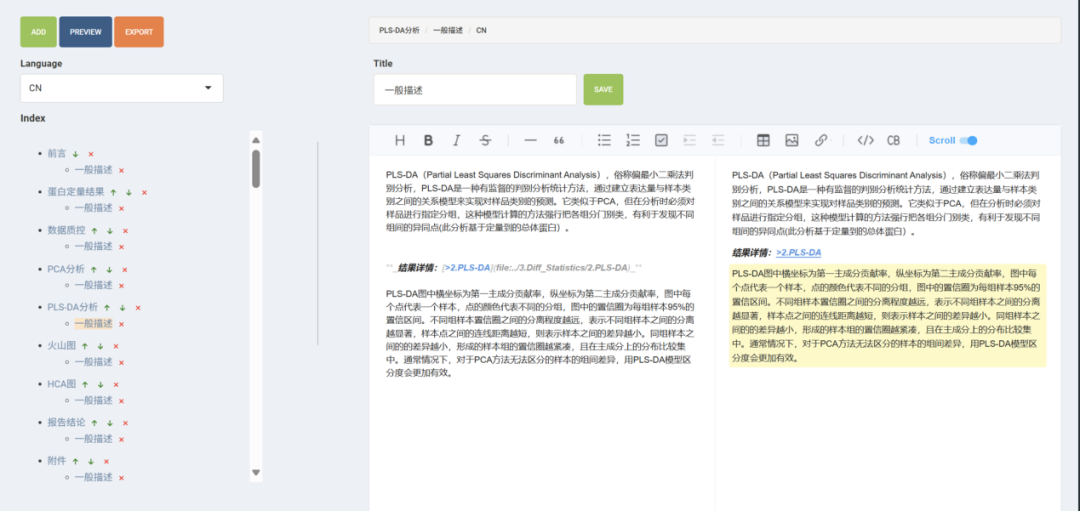Viewport: 1080px width, 511px height.
Task: Move 火山图 section down
Action: point(100,346)
